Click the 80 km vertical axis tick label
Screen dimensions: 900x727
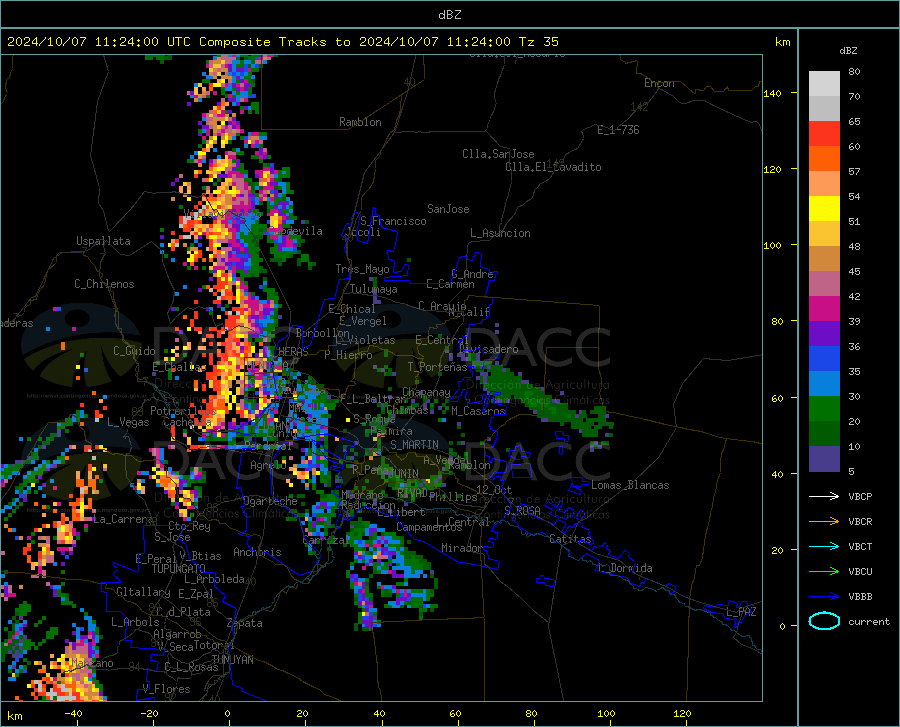(x=777, y=321)
